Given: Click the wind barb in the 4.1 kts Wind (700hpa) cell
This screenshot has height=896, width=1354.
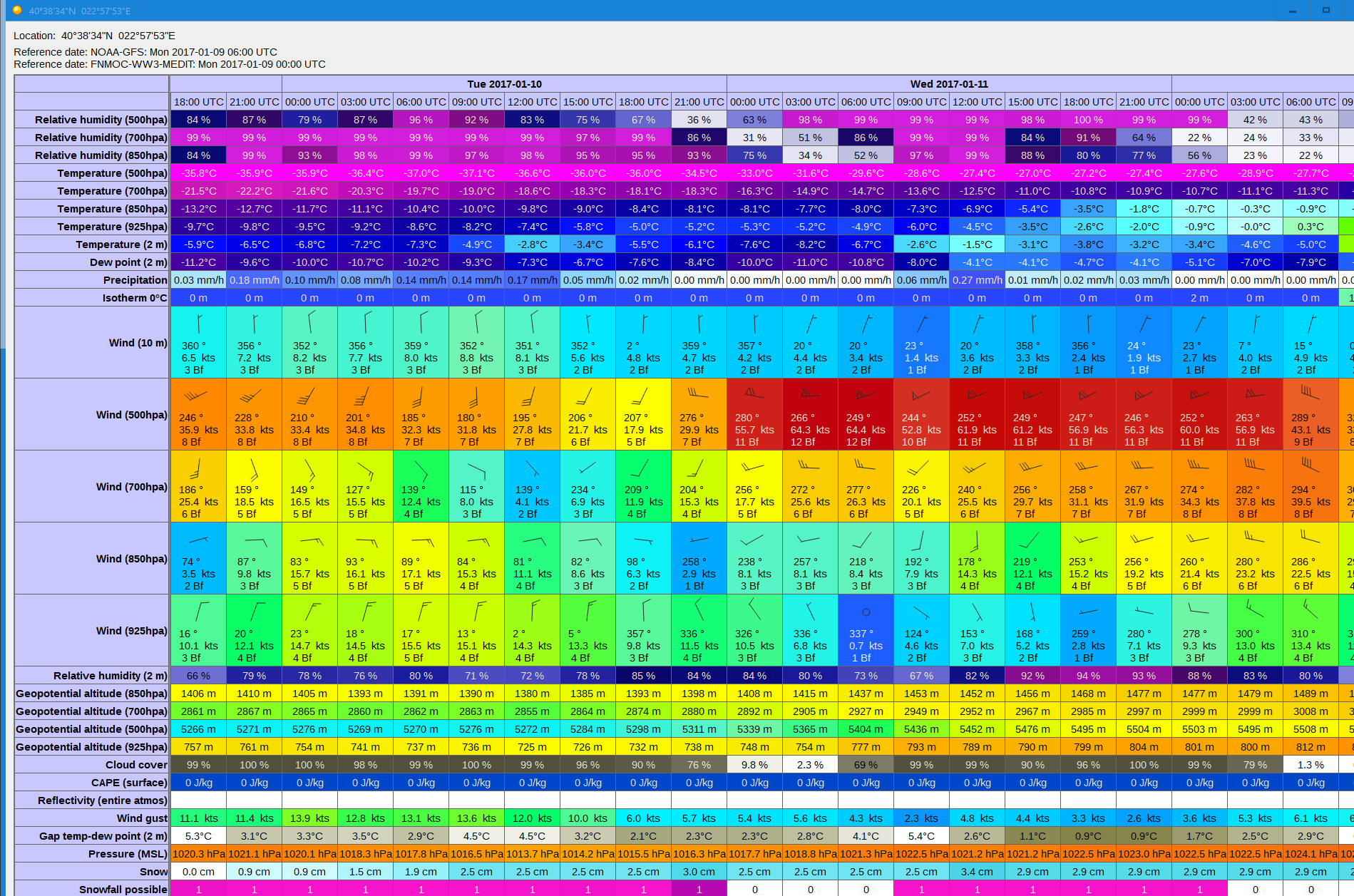Looking at the screenshot, I should pyautogui.click(x=532, y=468).
